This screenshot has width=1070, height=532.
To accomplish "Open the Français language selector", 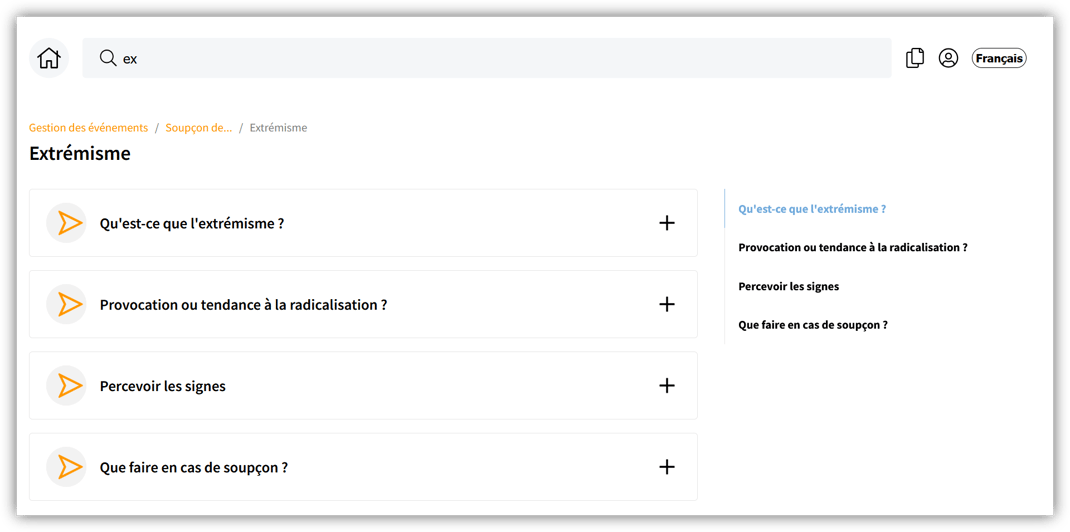I will point(999,58).
